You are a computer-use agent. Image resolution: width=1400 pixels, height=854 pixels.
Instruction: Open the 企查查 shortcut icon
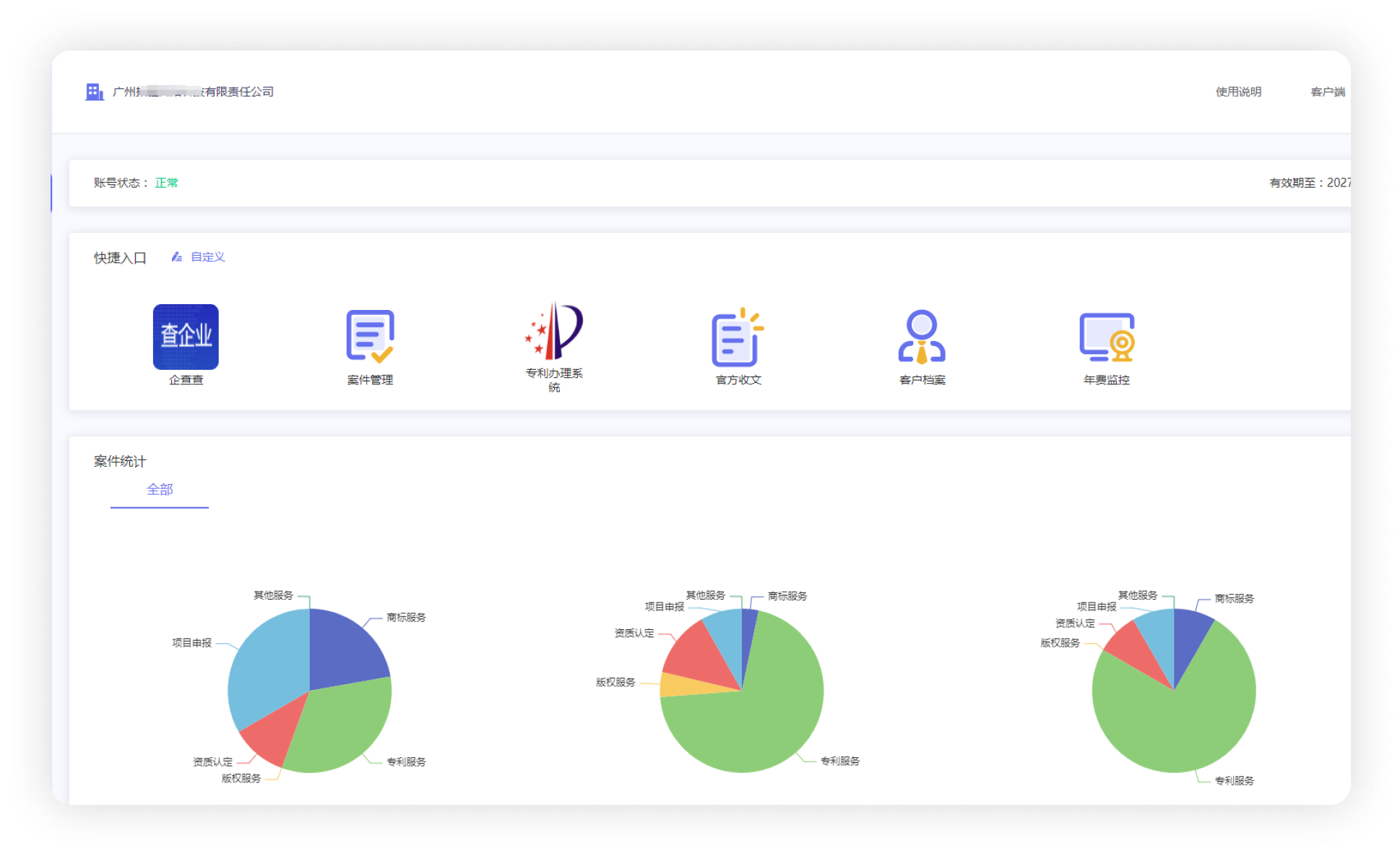[x=186, y=337]
